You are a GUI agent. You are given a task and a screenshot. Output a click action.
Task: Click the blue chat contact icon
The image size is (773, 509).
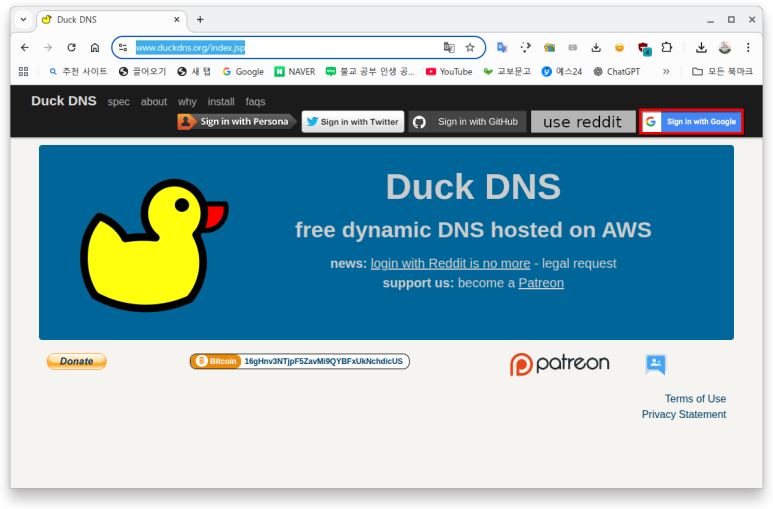coord(656,364)
